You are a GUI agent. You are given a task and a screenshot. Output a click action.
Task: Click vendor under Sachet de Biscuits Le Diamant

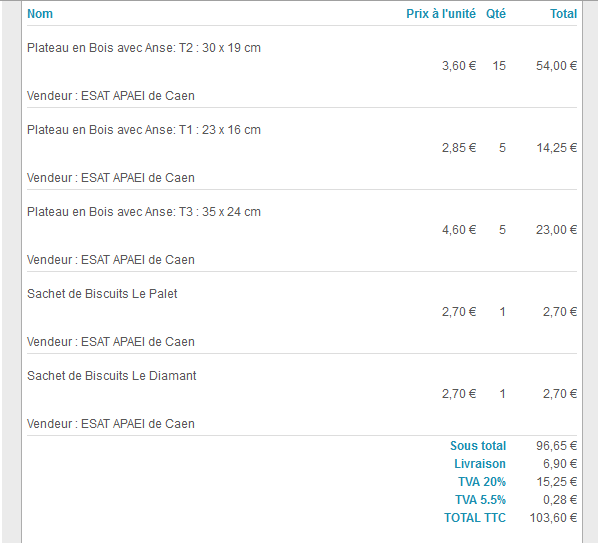pos(111,424)
